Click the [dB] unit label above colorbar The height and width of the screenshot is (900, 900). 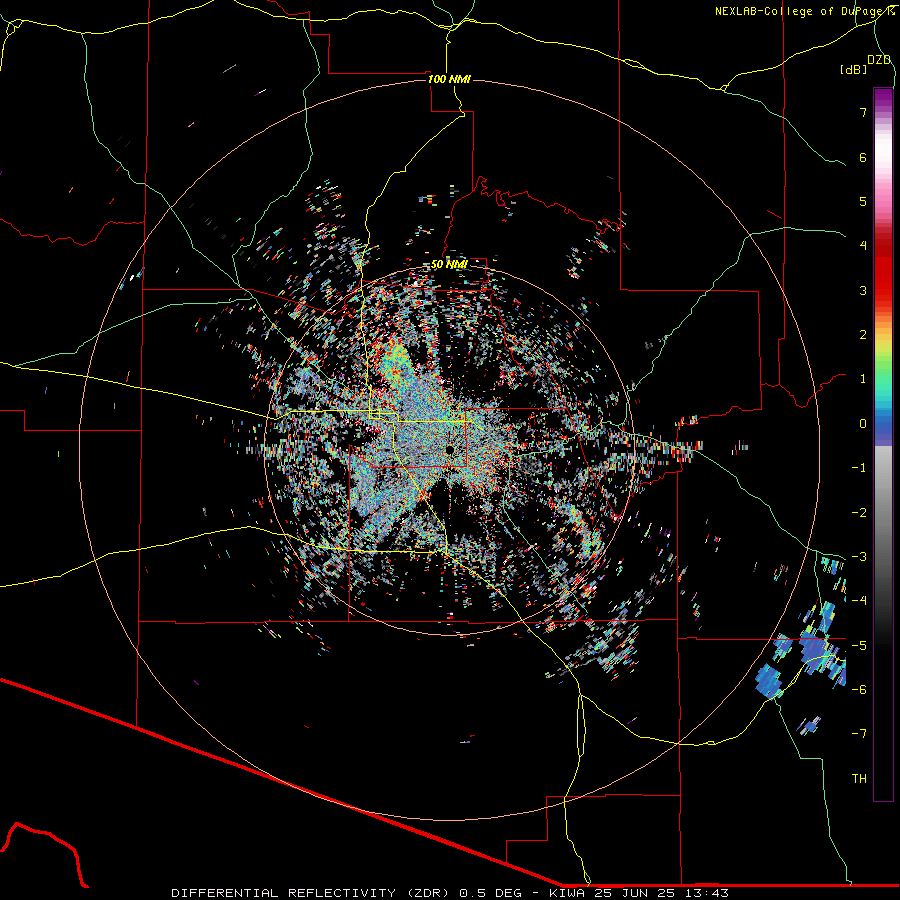point(853,69)
